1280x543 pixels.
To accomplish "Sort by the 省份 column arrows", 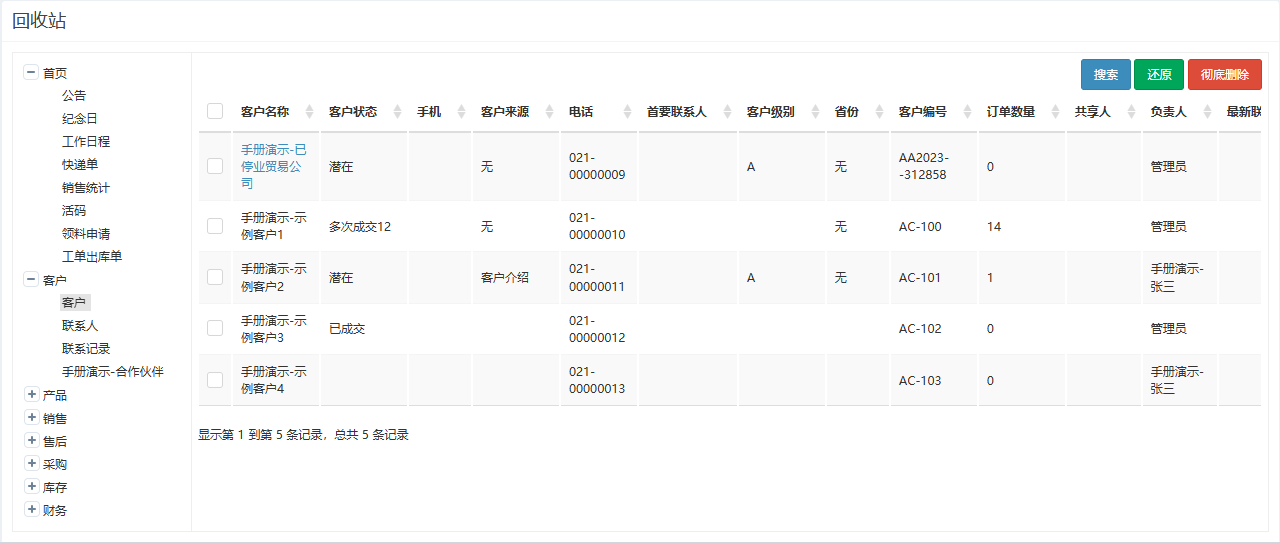I will tap(879, 112).
